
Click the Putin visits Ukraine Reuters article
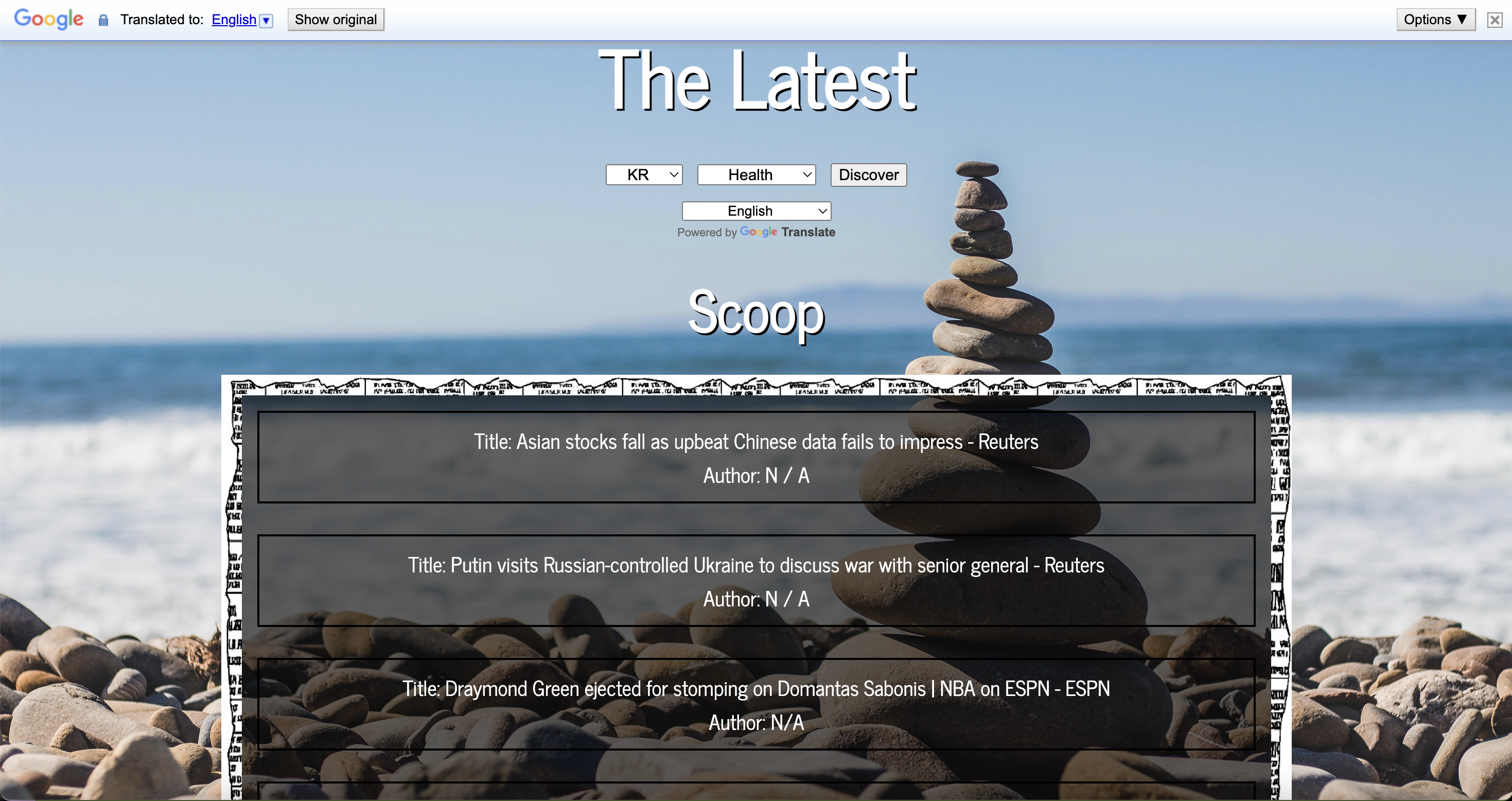(756, 580)
